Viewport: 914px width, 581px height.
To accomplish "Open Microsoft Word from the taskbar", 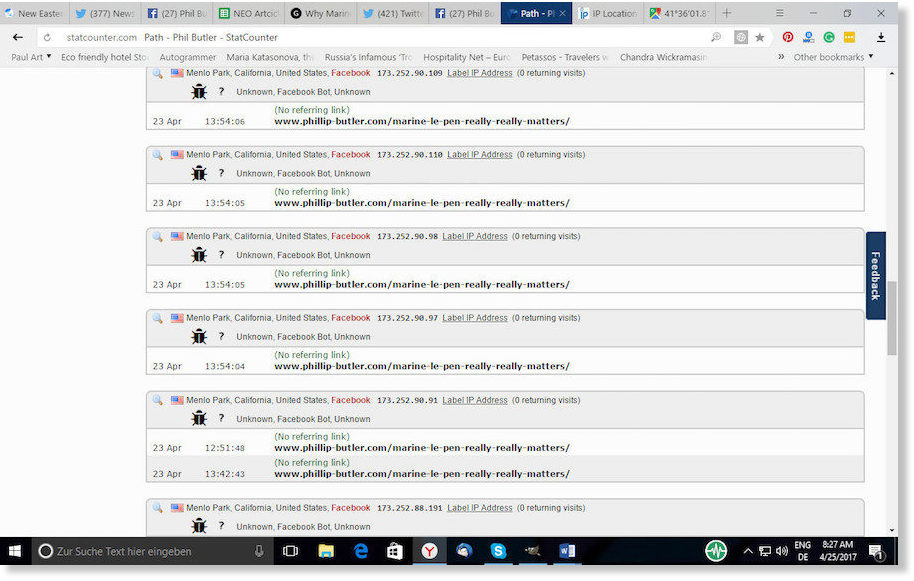I will (567, 551).
